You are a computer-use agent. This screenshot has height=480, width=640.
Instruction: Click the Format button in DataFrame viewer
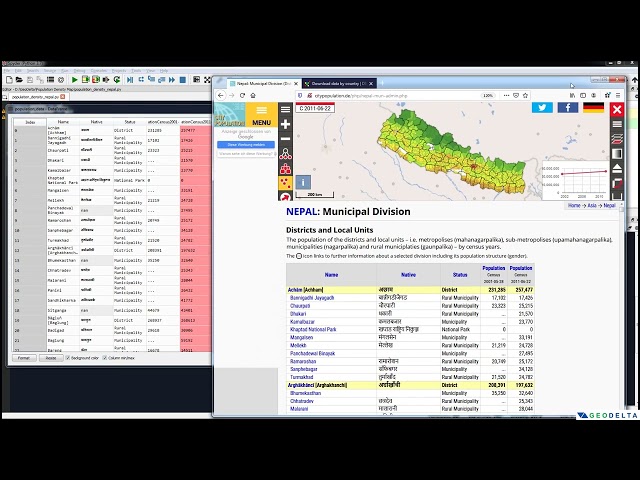(x=24, y=358)
